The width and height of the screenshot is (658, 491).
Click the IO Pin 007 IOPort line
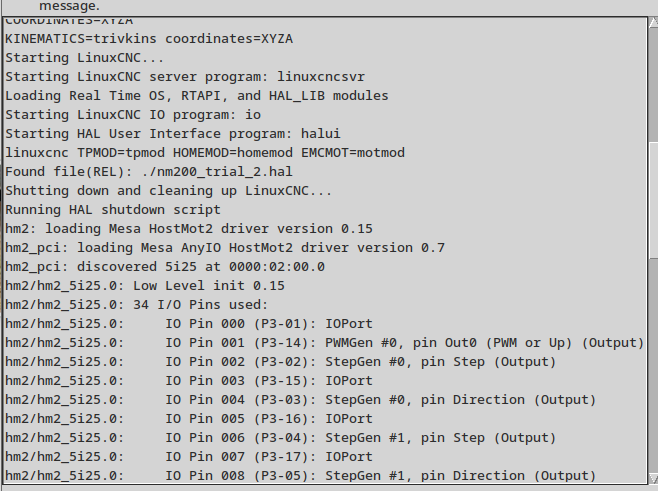click(x=188, y=457)
